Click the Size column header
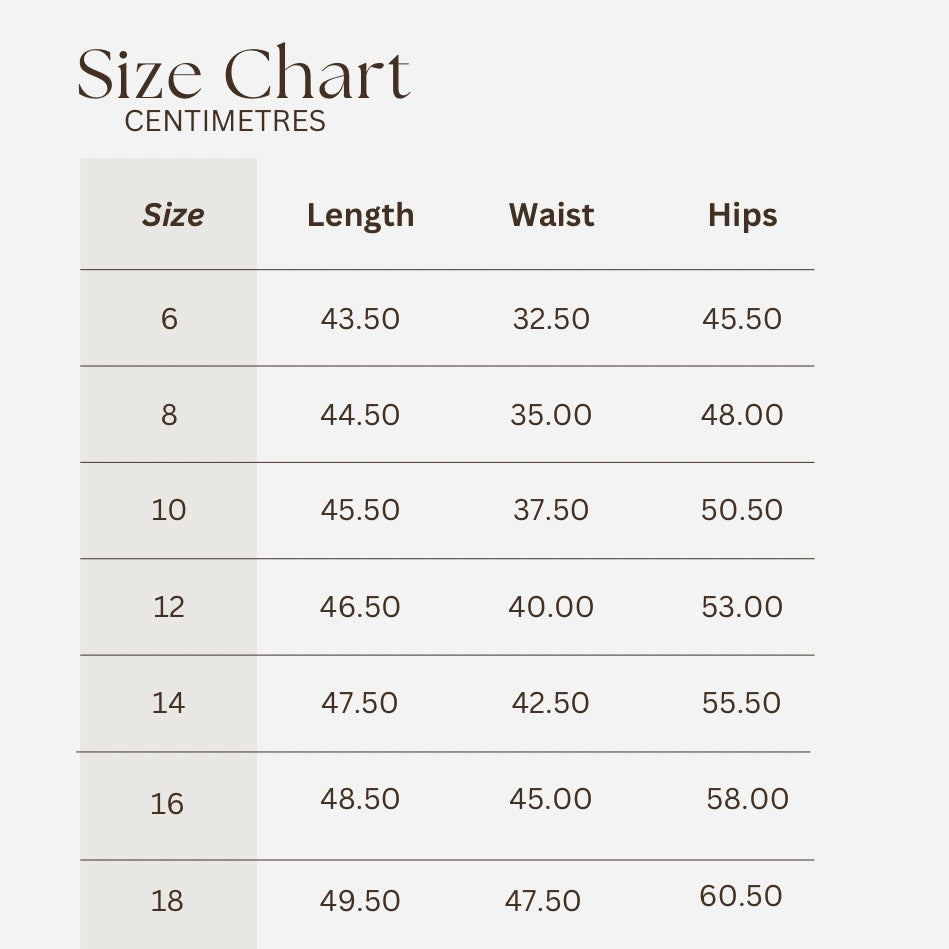 pyautogui.click(x=173, y=215)
